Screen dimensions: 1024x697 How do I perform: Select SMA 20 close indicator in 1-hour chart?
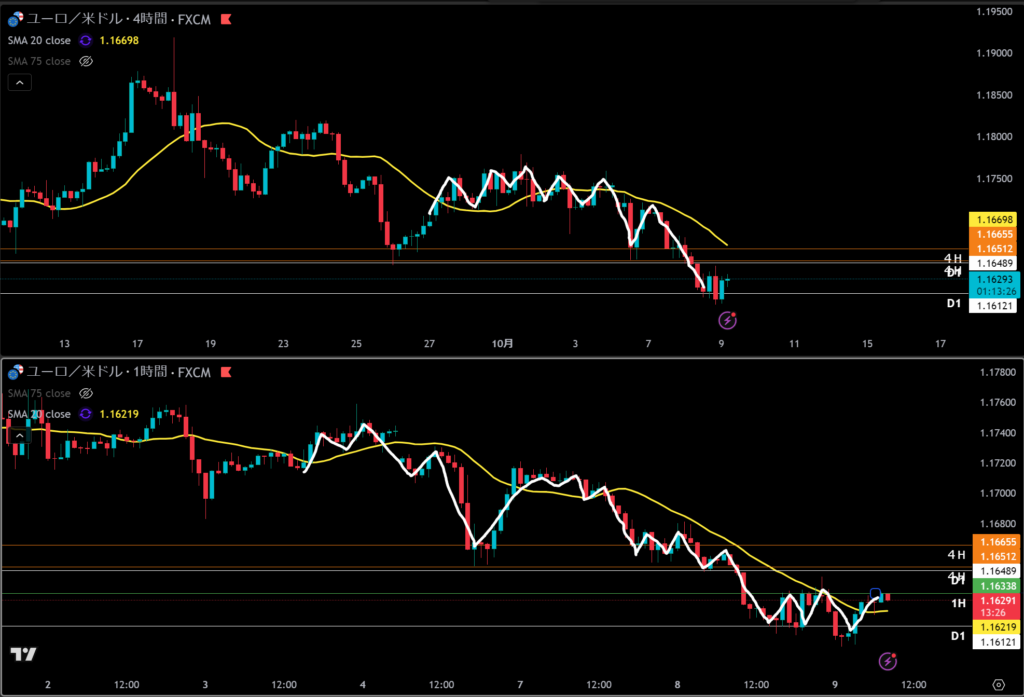coord(38,414)
